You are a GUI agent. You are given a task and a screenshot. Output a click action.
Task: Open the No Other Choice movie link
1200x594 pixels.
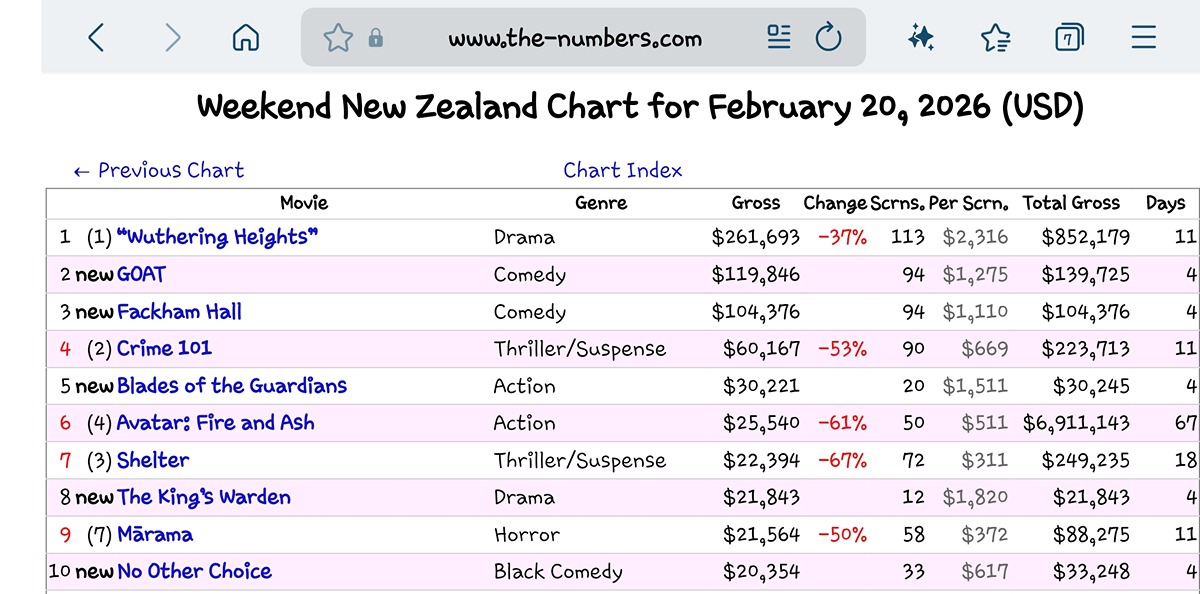(194, 572)
